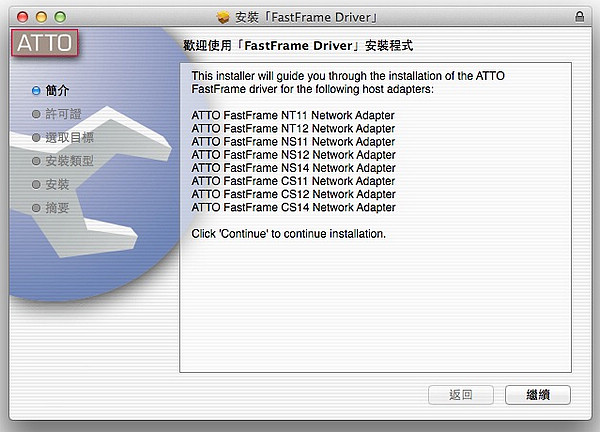Click the 選取目標 step bullet
This screenshot has height=432, width=600.
pos(36,137)
